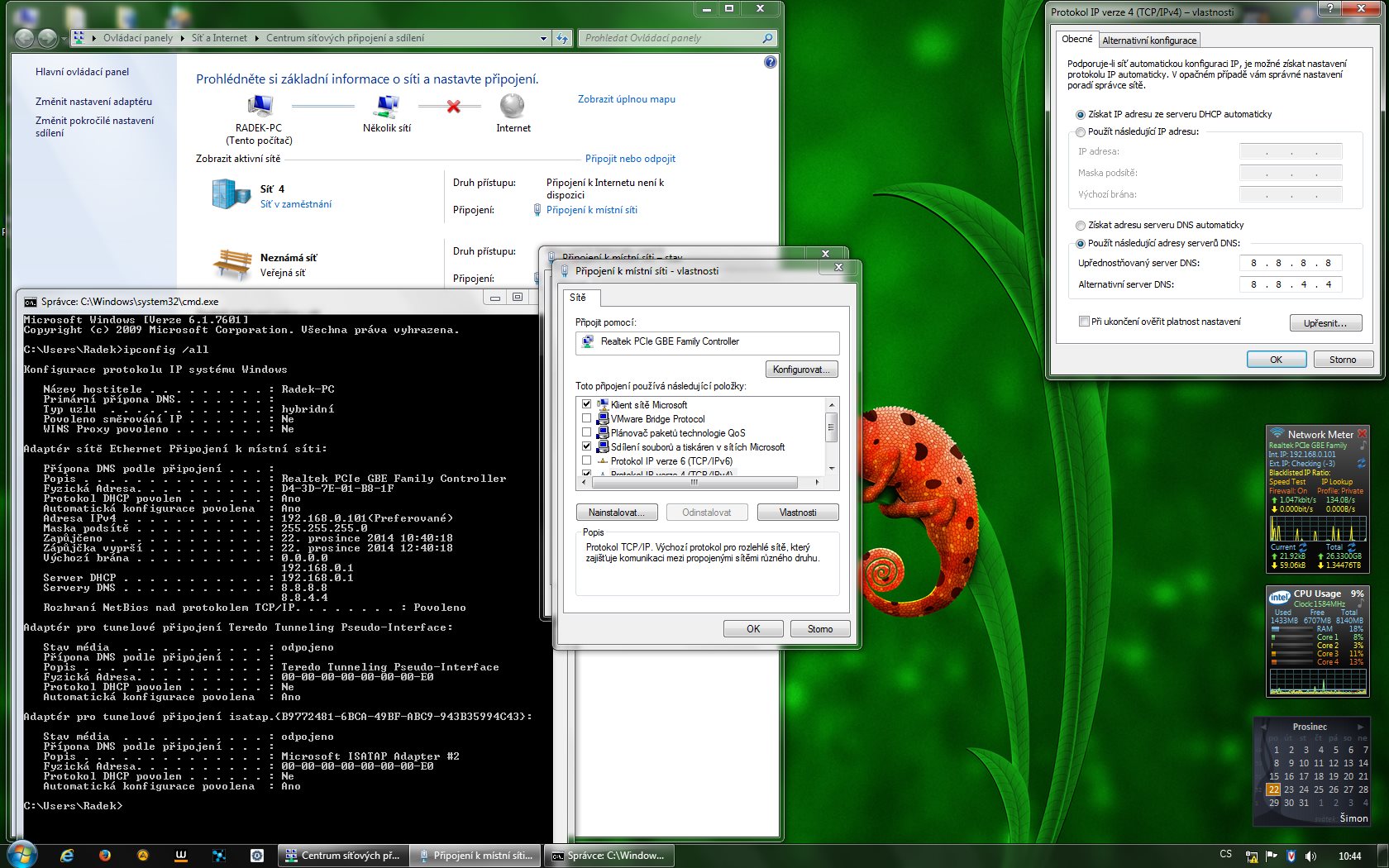The width and height of the screenshot is (1389, 868).
Task: Enable the VMware Bridge Protocol checkbox
Action: click(x=586, y=419)
